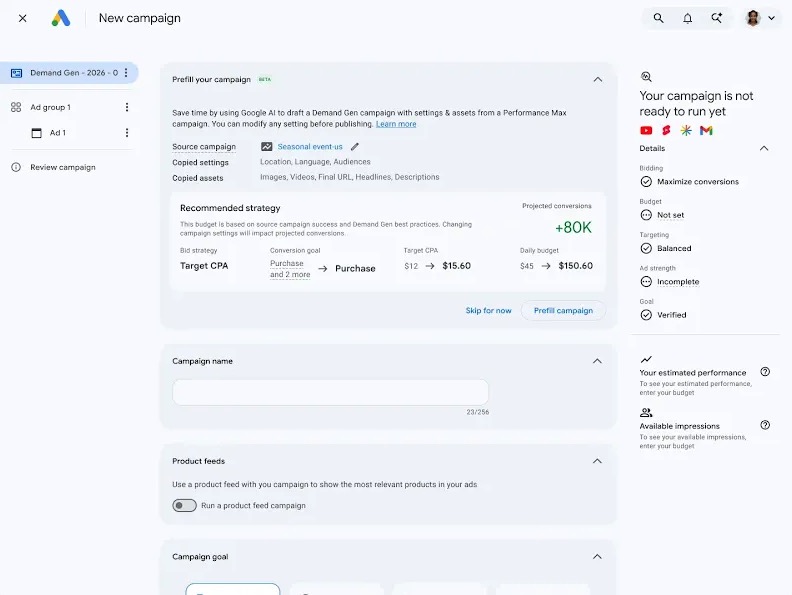Click the Source campaign label

204,146
